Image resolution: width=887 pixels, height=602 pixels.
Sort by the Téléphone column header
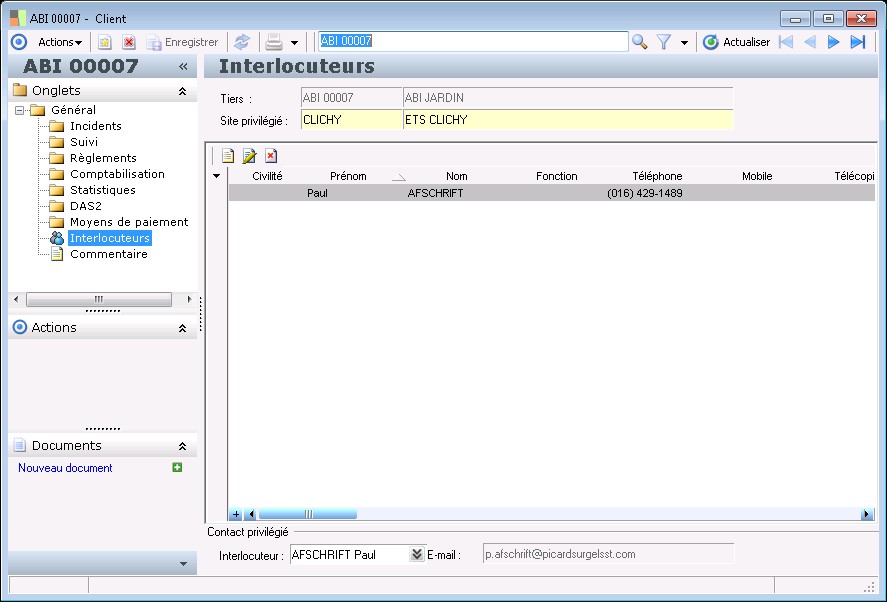pos(657,176)
